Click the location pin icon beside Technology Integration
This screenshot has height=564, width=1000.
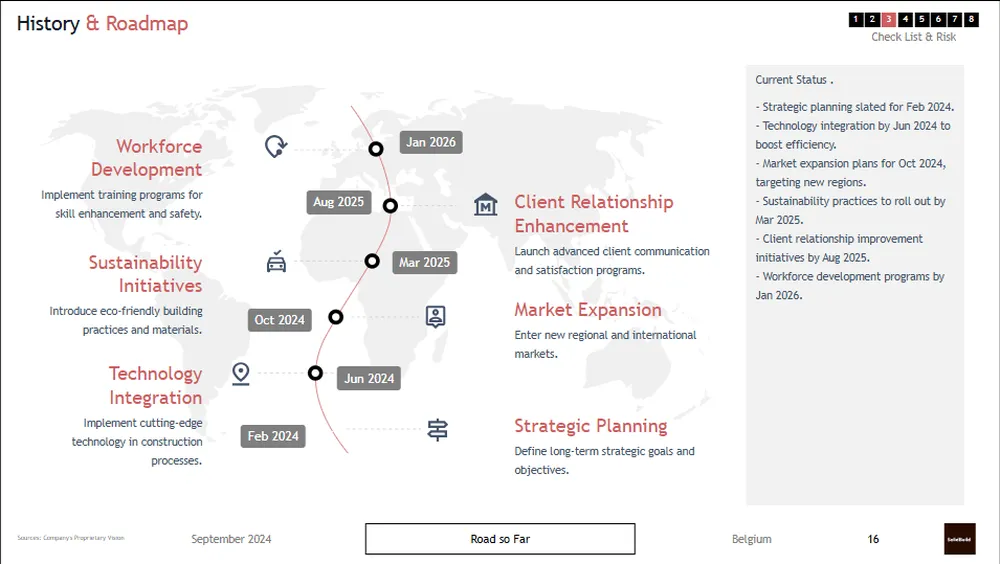click(x=240, y=374)
